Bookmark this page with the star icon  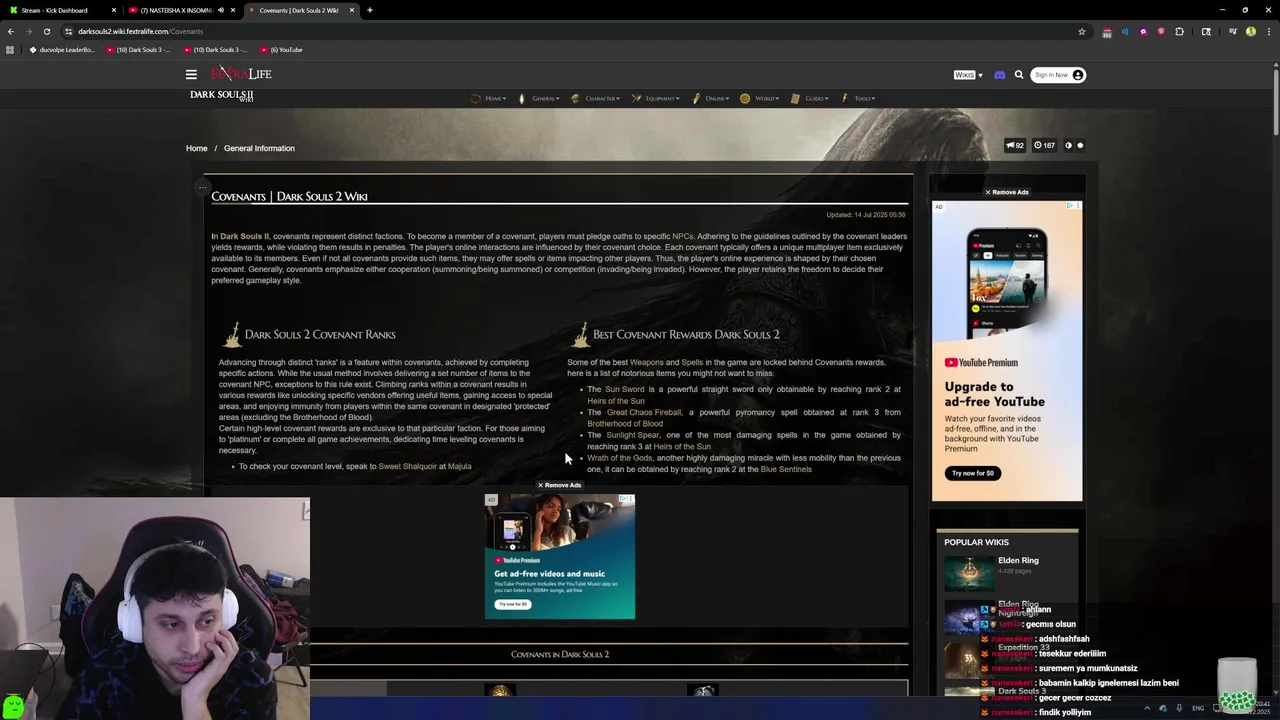click(x=1081, y=31)
